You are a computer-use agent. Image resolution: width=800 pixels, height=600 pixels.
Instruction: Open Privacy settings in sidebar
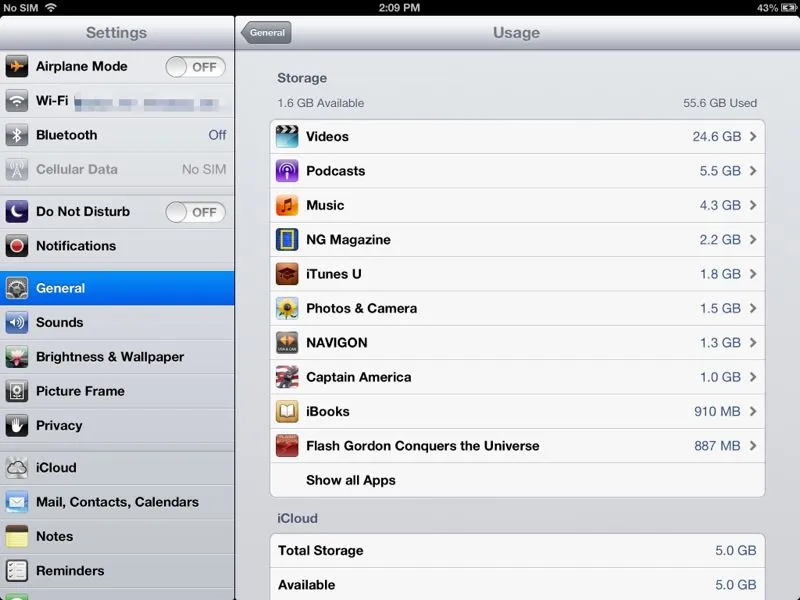tap(117, 425)
